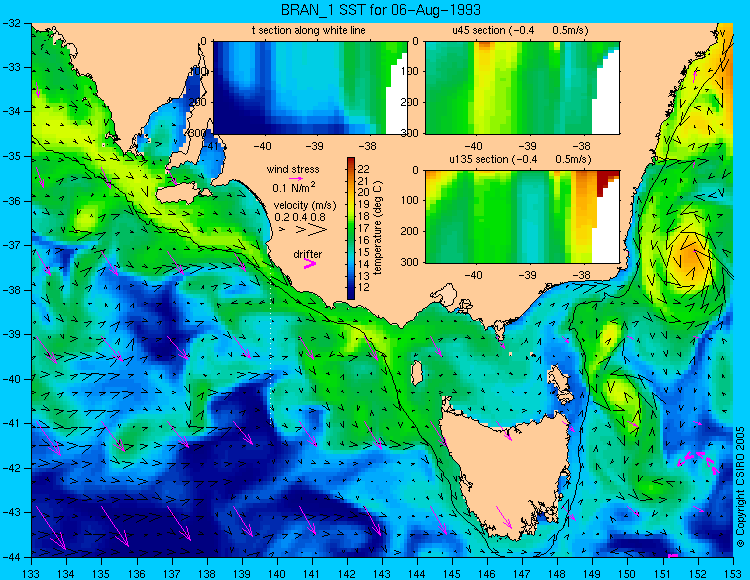
Task: Click the "0.1 N/m2" wind stress scale text
Action: tap(294, 187)
